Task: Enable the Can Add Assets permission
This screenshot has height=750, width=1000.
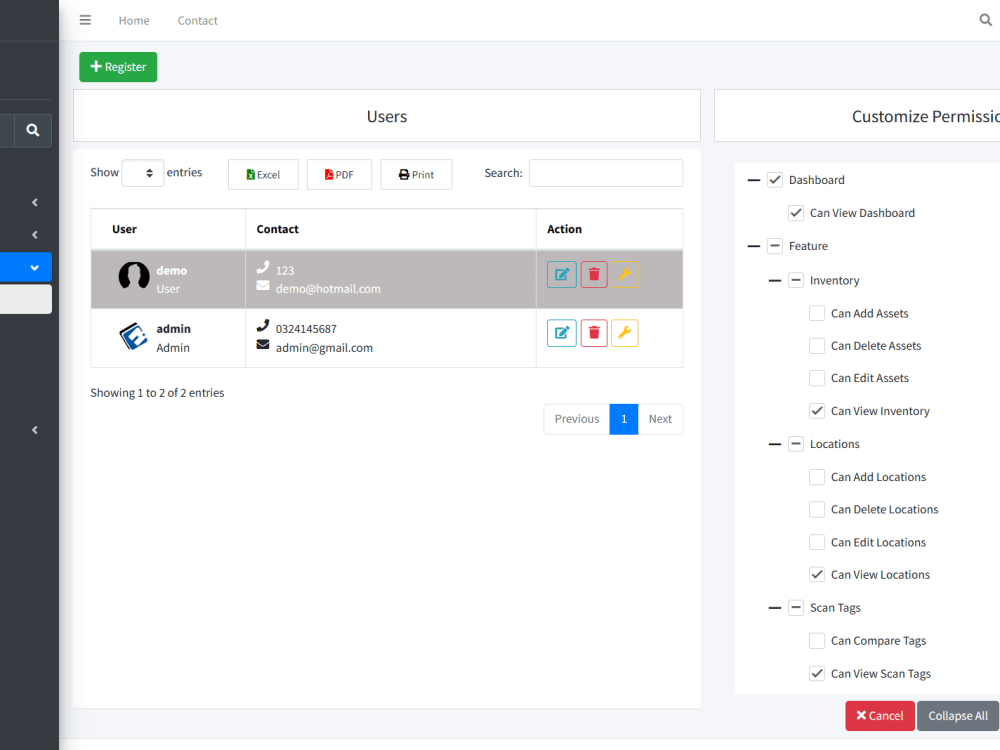Action: pos(816,313)
